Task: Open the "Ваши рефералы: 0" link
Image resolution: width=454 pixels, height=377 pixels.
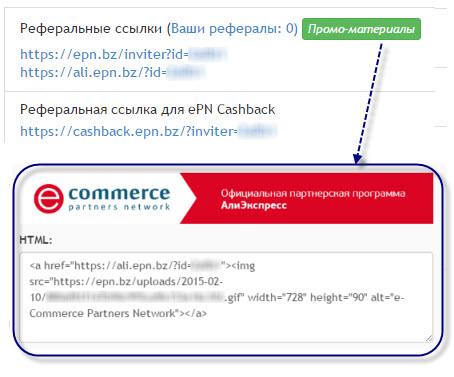Action: (232, 29)
